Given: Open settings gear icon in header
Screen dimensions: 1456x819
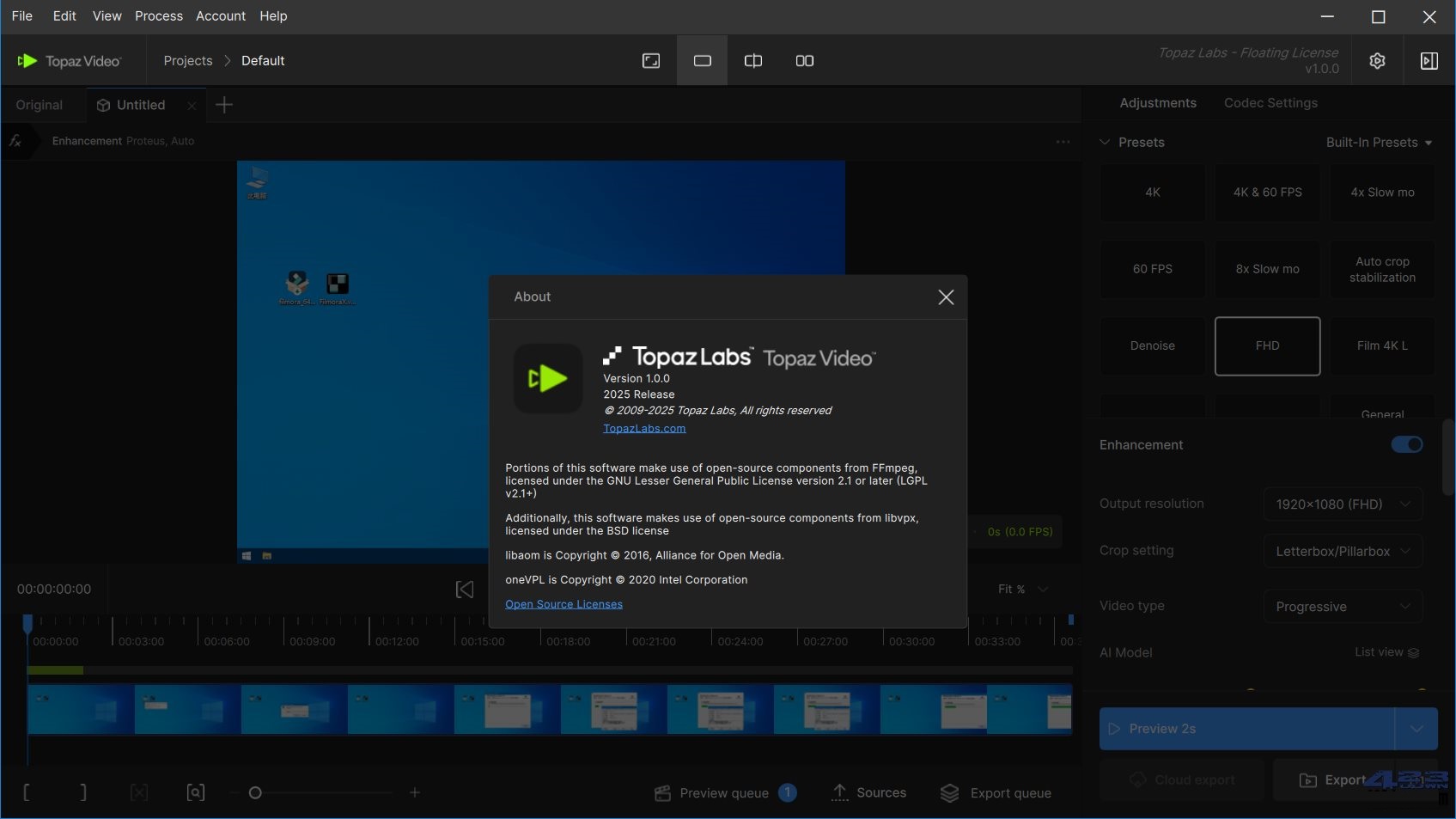Looking at the screenshot, I should (1377, 61).
